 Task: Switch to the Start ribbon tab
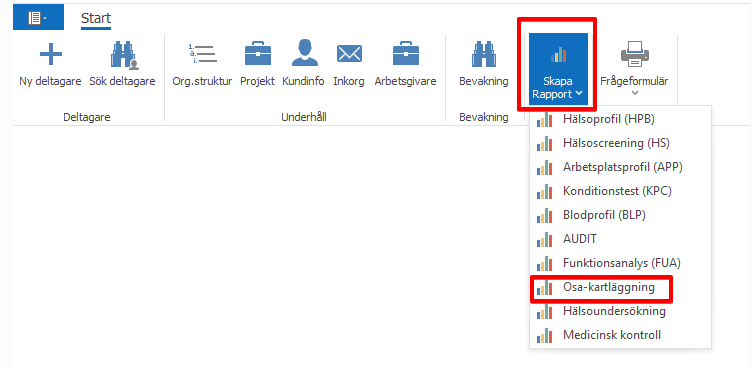[96, 18]
